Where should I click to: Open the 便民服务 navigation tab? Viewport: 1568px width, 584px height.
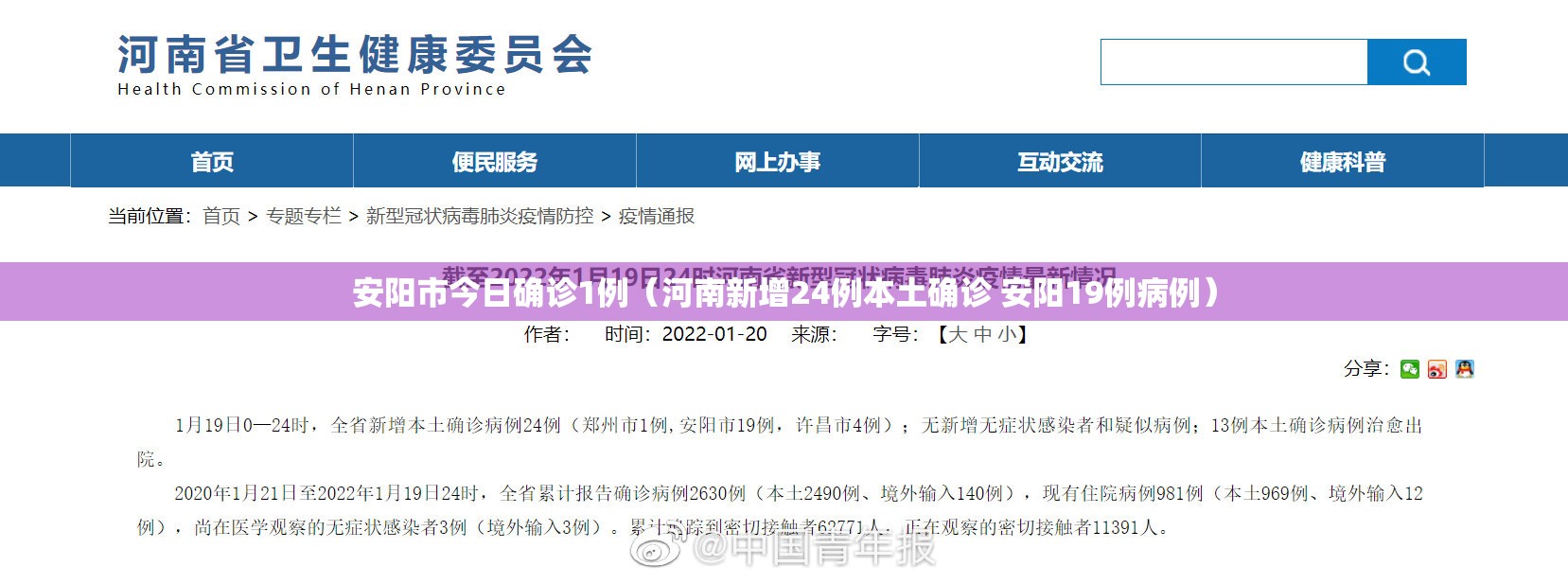[x=494, y=161]
